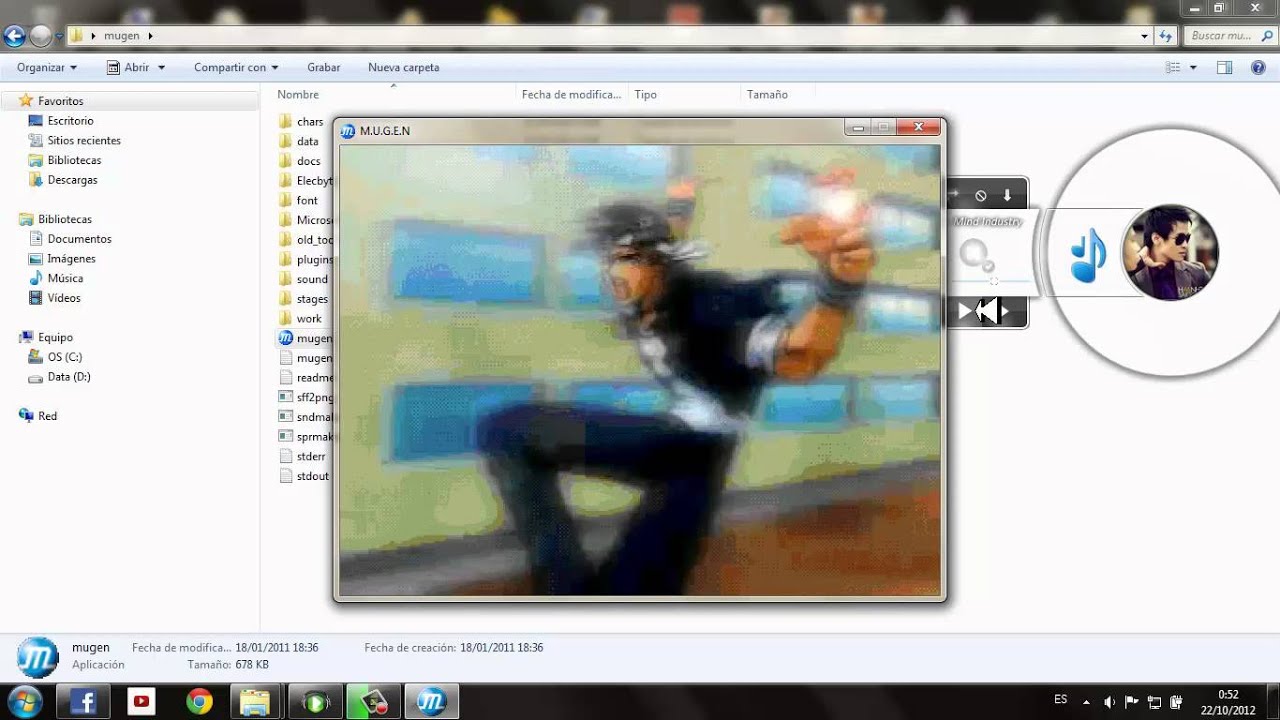The height and width of the screenshot is (720, 1280).
Task: Click the artist photo thumbnail on widget
Action: point(1169,253)
